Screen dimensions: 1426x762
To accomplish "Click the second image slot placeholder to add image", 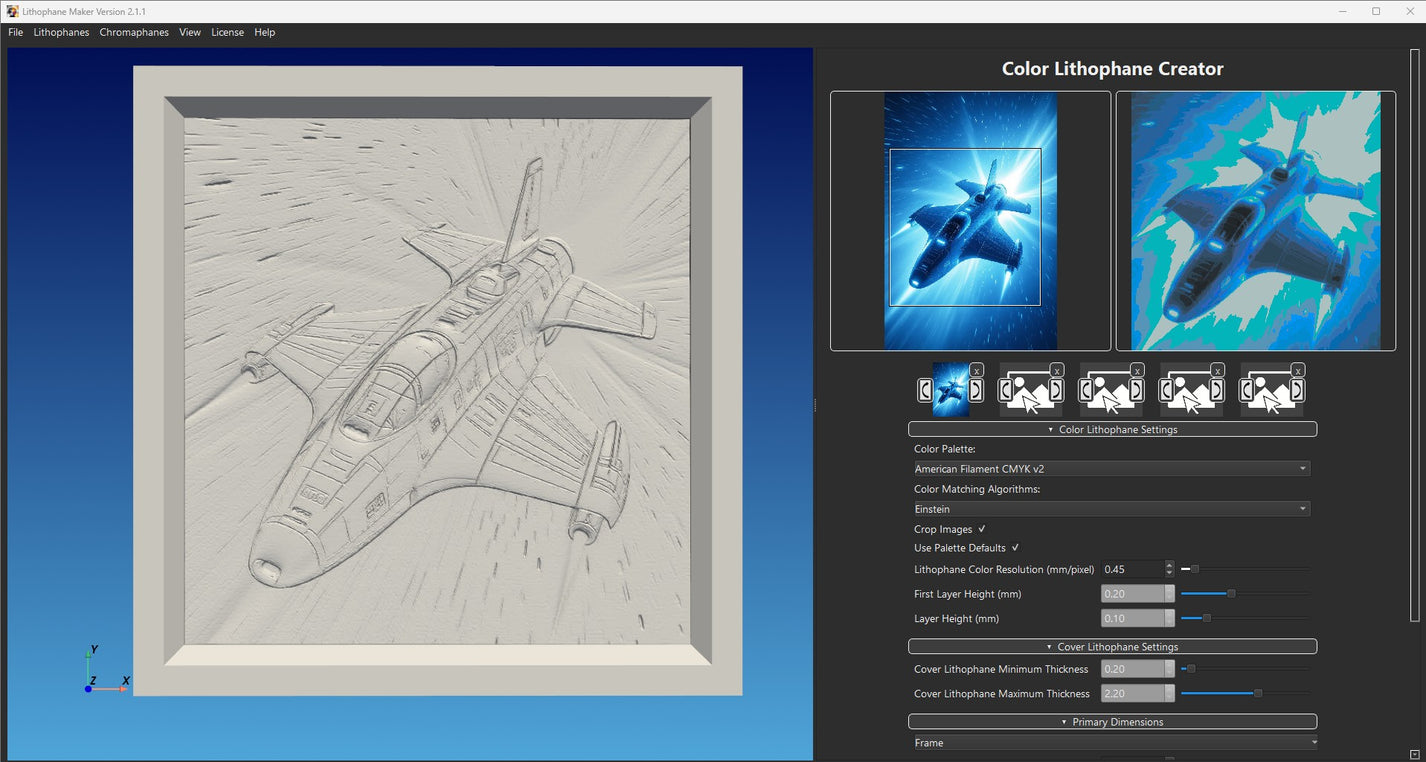I will coord(1031,395).
